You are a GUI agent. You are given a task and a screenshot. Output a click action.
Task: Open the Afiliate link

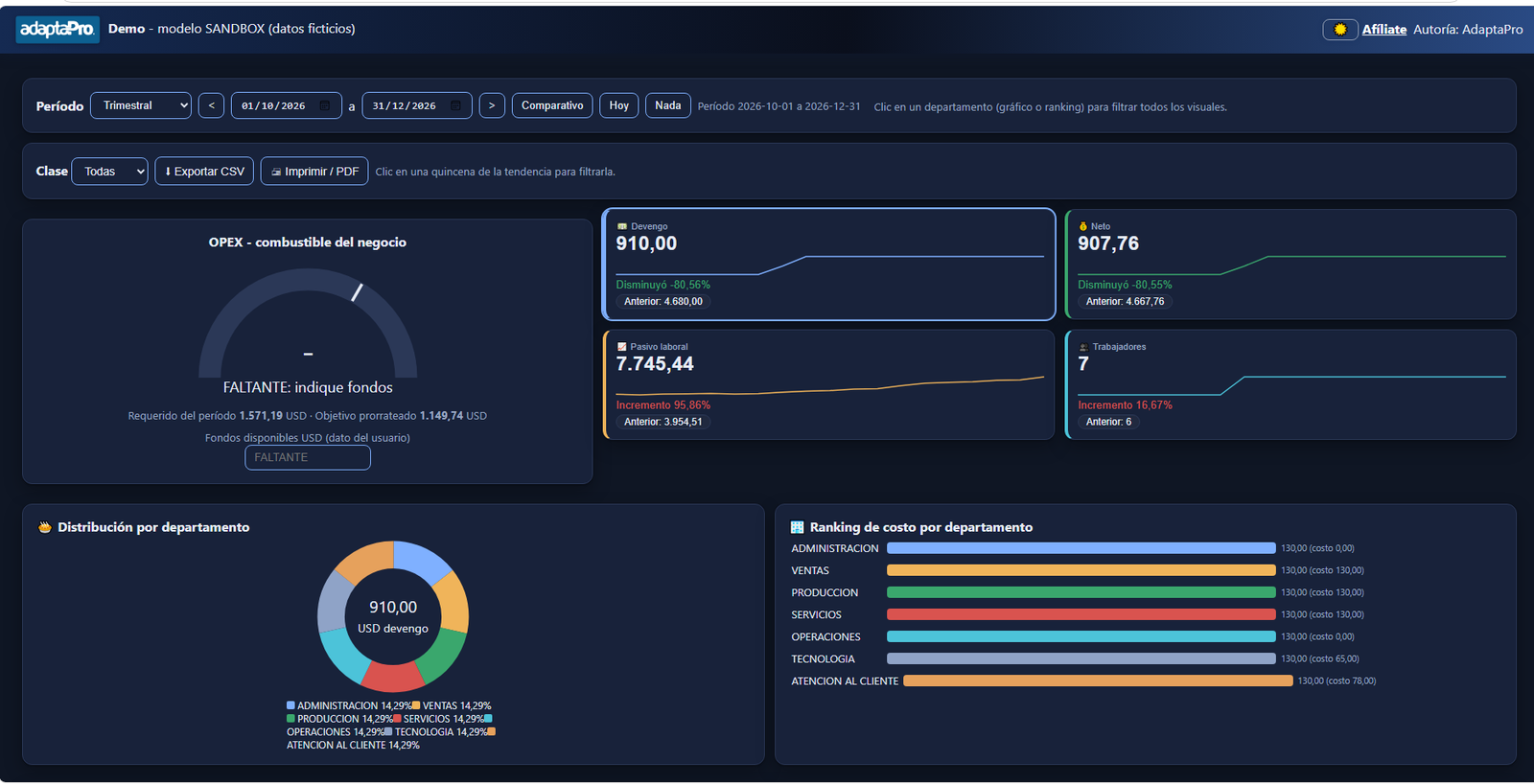[1384, 30]
